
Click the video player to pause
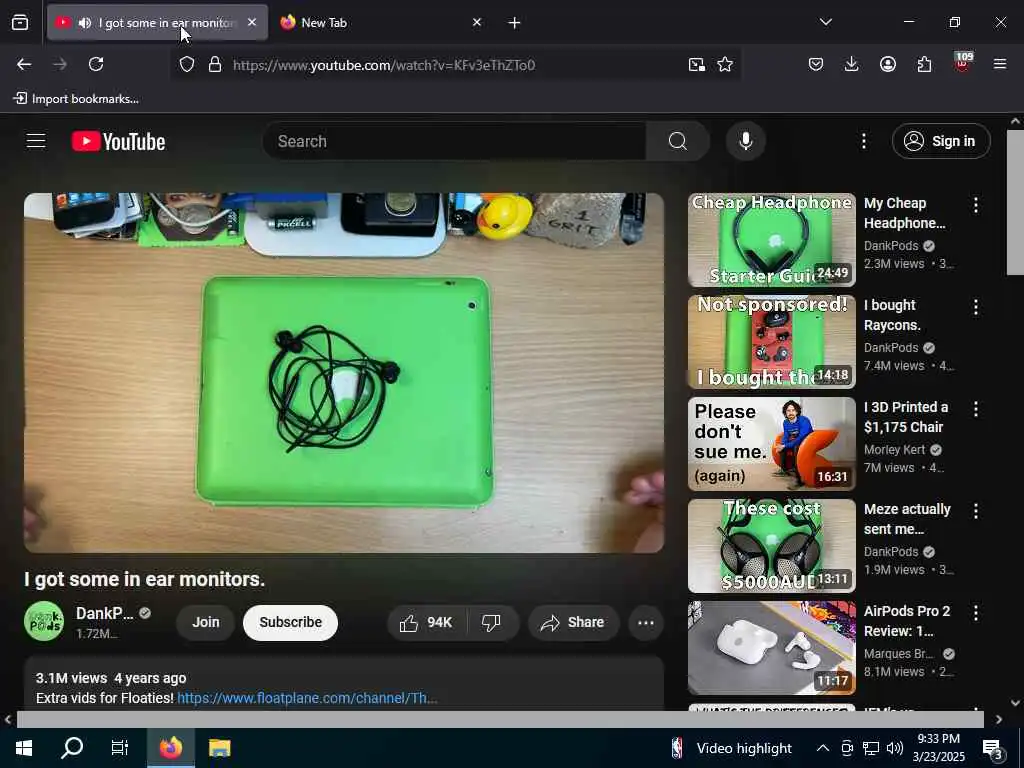click(344, 373)
